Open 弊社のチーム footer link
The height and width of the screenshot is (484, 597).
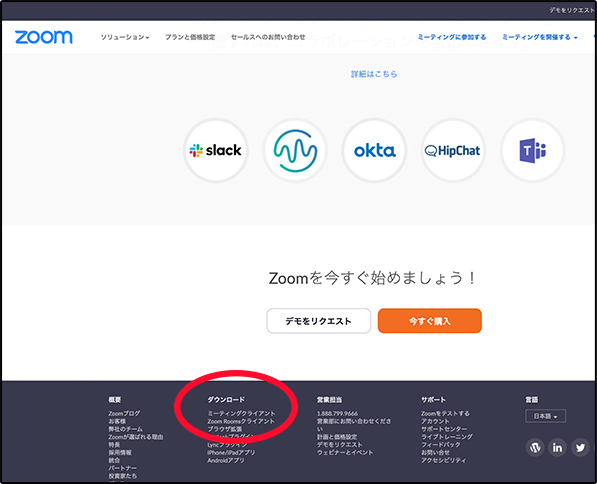(x=125, y=429)
